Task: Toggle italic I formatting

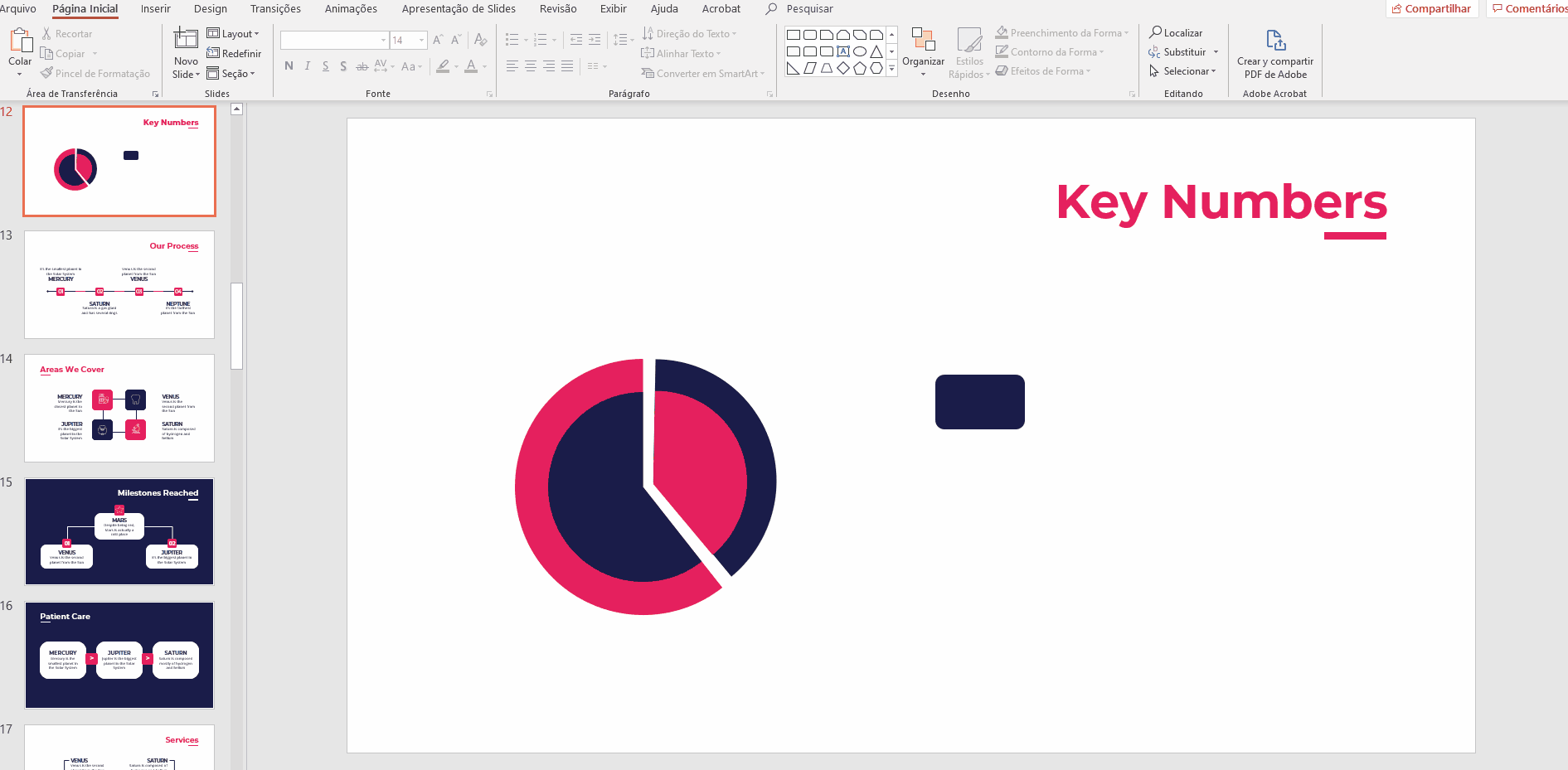Action: [308, 66]
